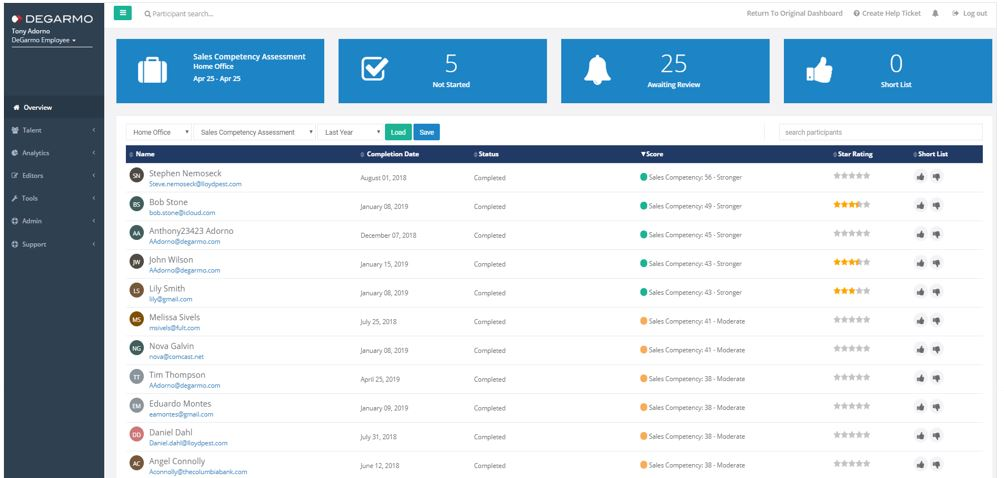Set star rating for Melissa Sivels

pos(852,320)
